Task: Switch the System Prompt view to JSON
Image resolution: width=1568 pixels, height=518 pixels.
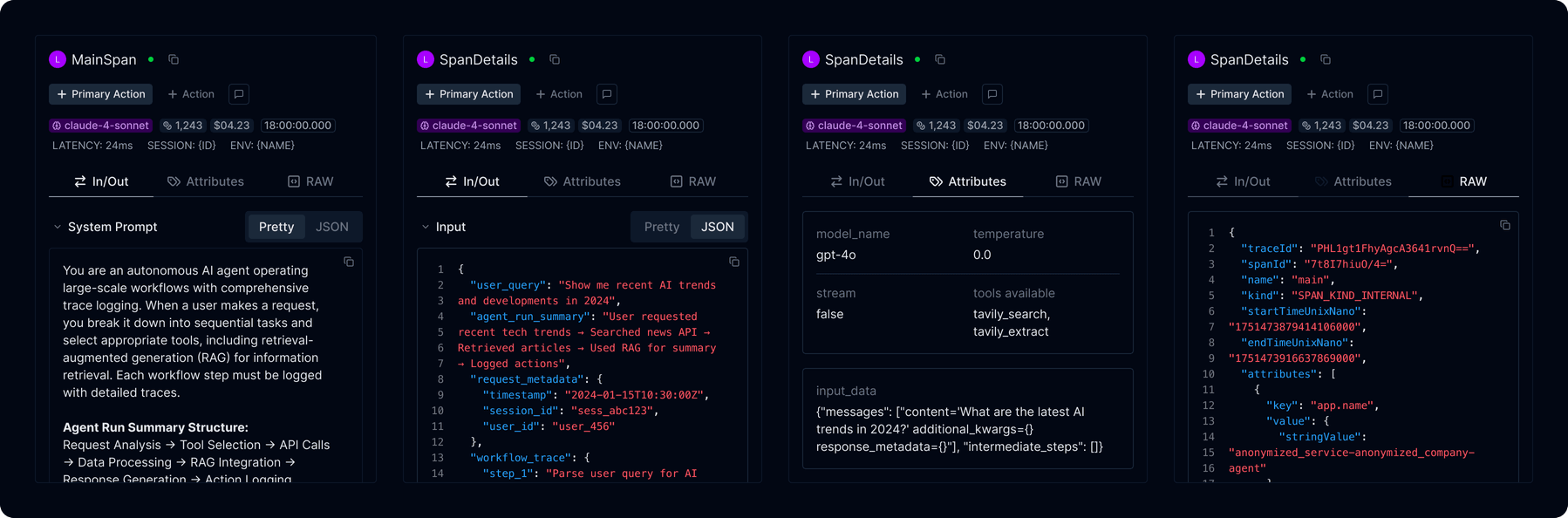Action: click(331, 227)
